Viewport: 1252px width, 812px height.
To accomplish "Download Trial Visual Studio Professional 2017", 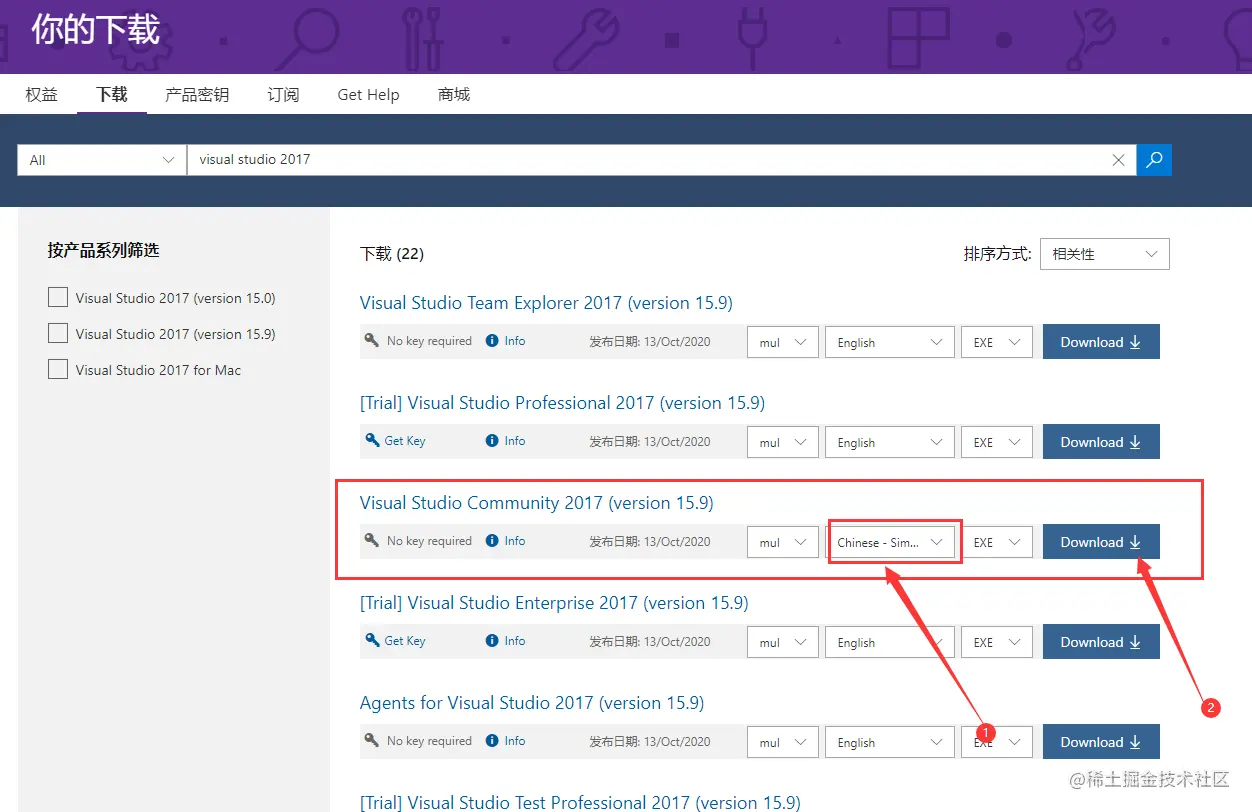I will (1101, 442).
